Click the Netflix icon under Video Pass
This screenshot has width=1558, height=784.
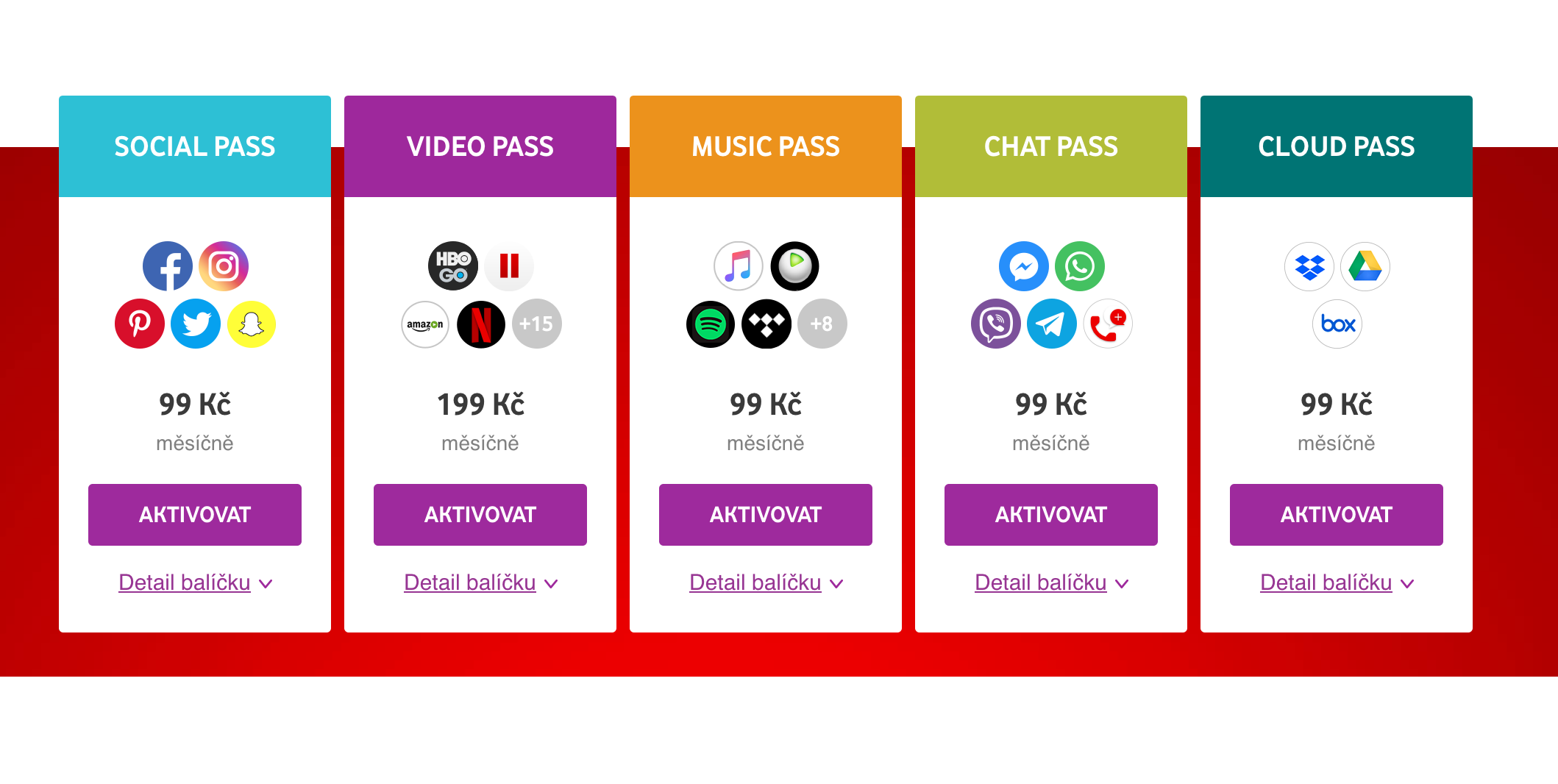pos(481,324)
